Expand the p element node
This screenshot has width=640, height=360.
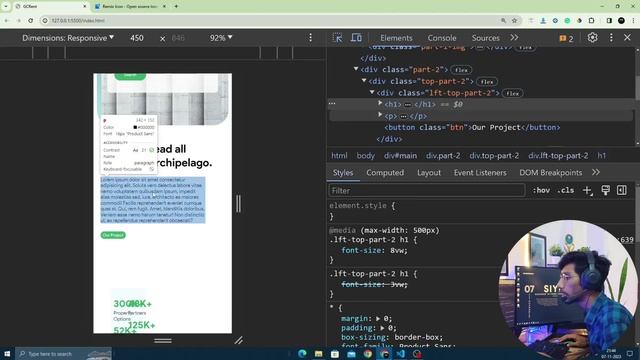(x=380, y=116)
